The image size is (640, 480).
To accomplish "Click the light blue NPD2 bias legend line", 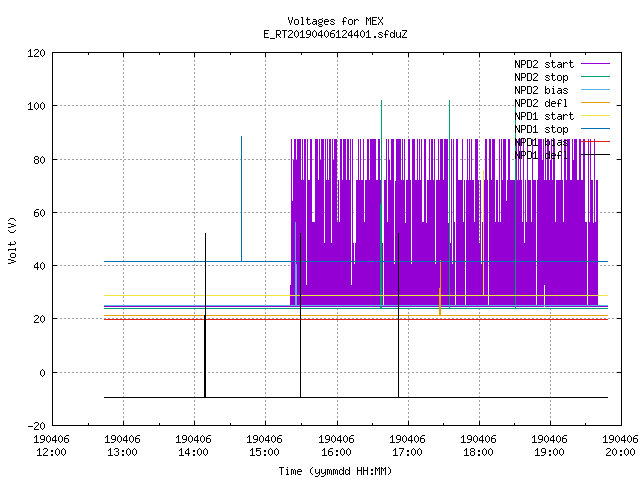I will coord(595,89).
